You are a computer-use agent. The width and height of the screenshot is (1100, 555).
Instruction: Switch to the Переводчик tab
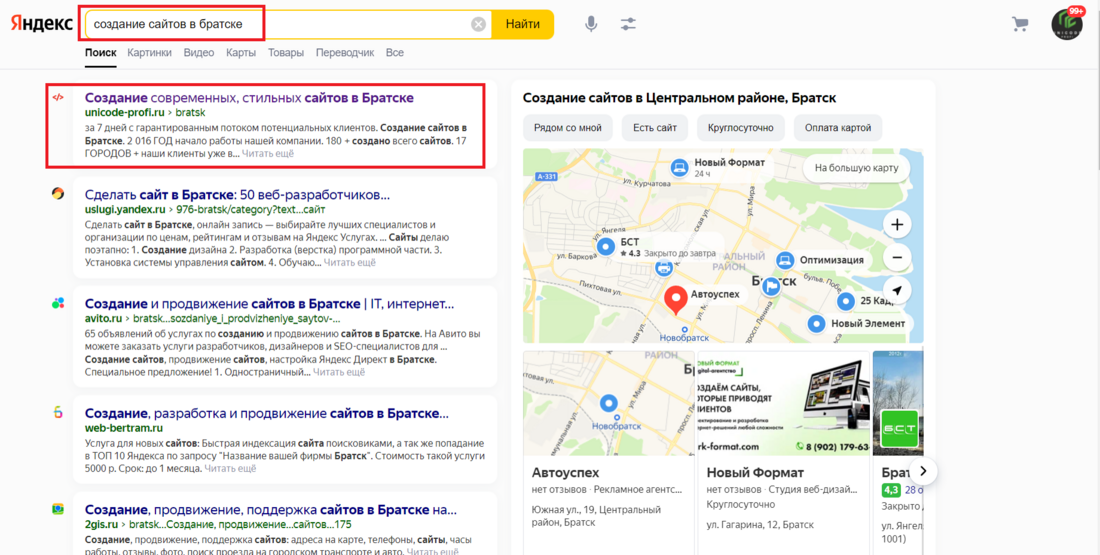(x=344, y=53)
